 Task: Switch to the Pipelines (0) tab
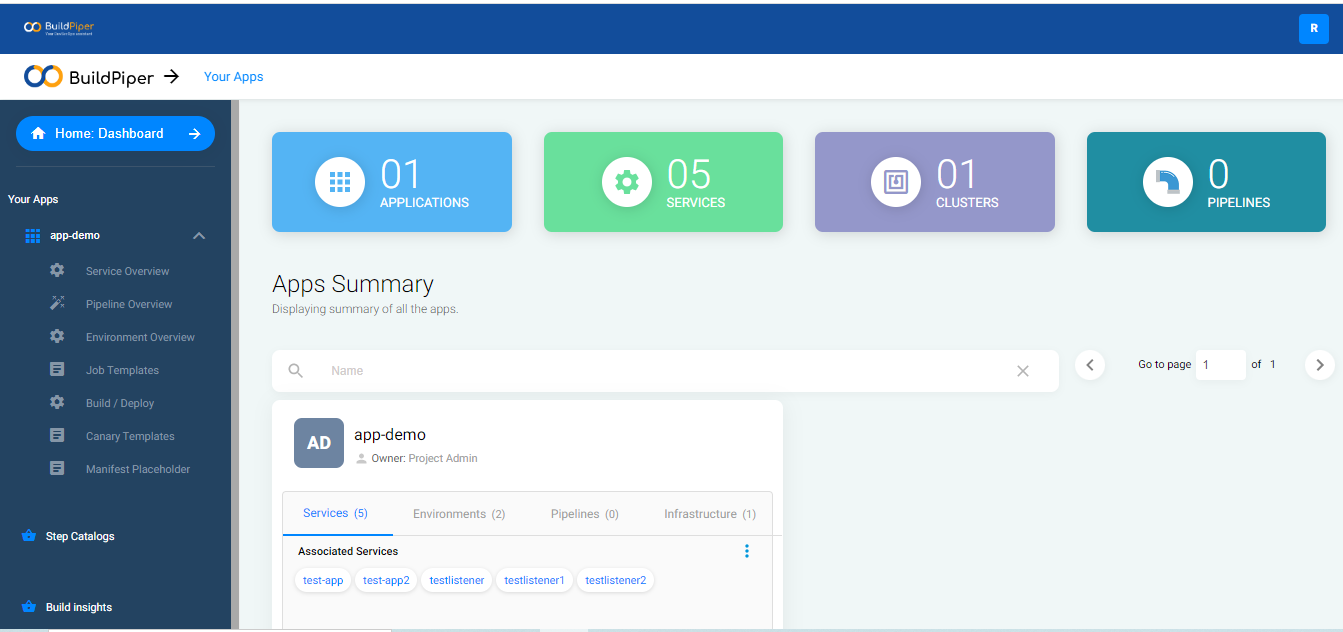click(x=585, y=514)
